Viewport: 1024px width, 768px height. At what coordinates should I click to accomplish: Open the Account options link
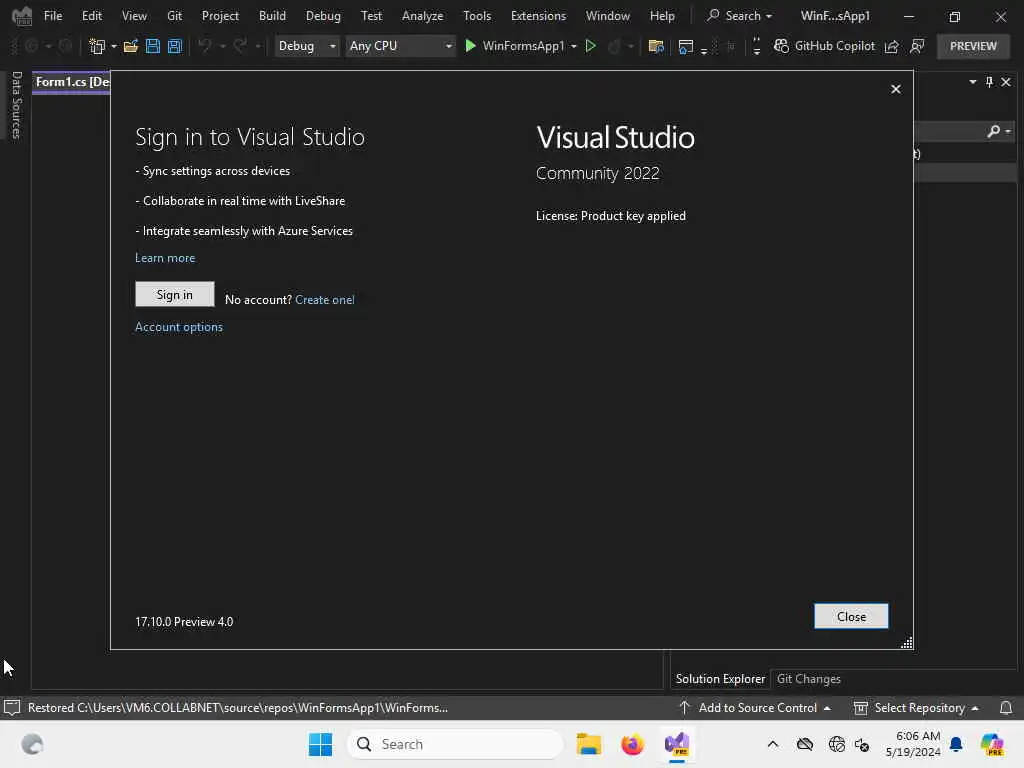pyautogui.click(x=179, y=327)
